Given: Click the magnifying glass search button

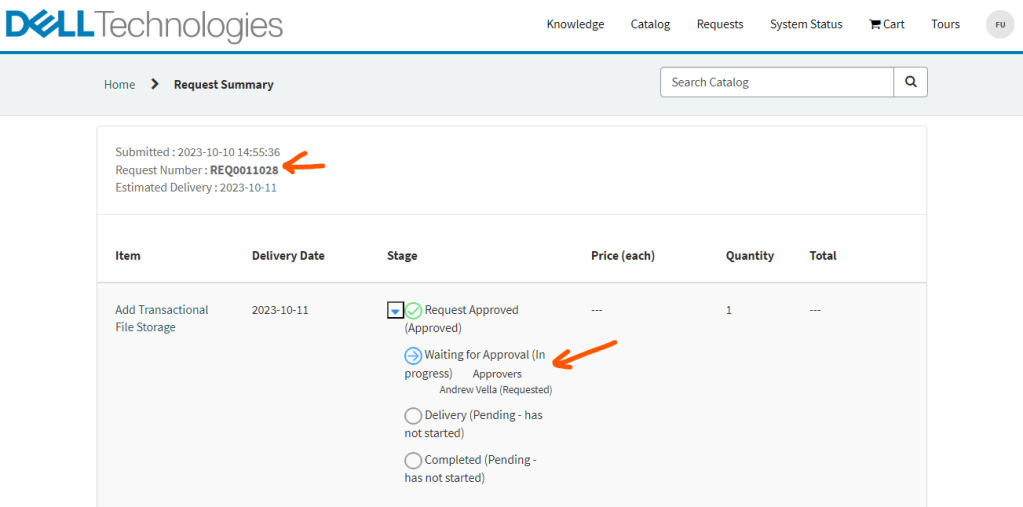Looking at the screenshot, I should coord(910,82).
